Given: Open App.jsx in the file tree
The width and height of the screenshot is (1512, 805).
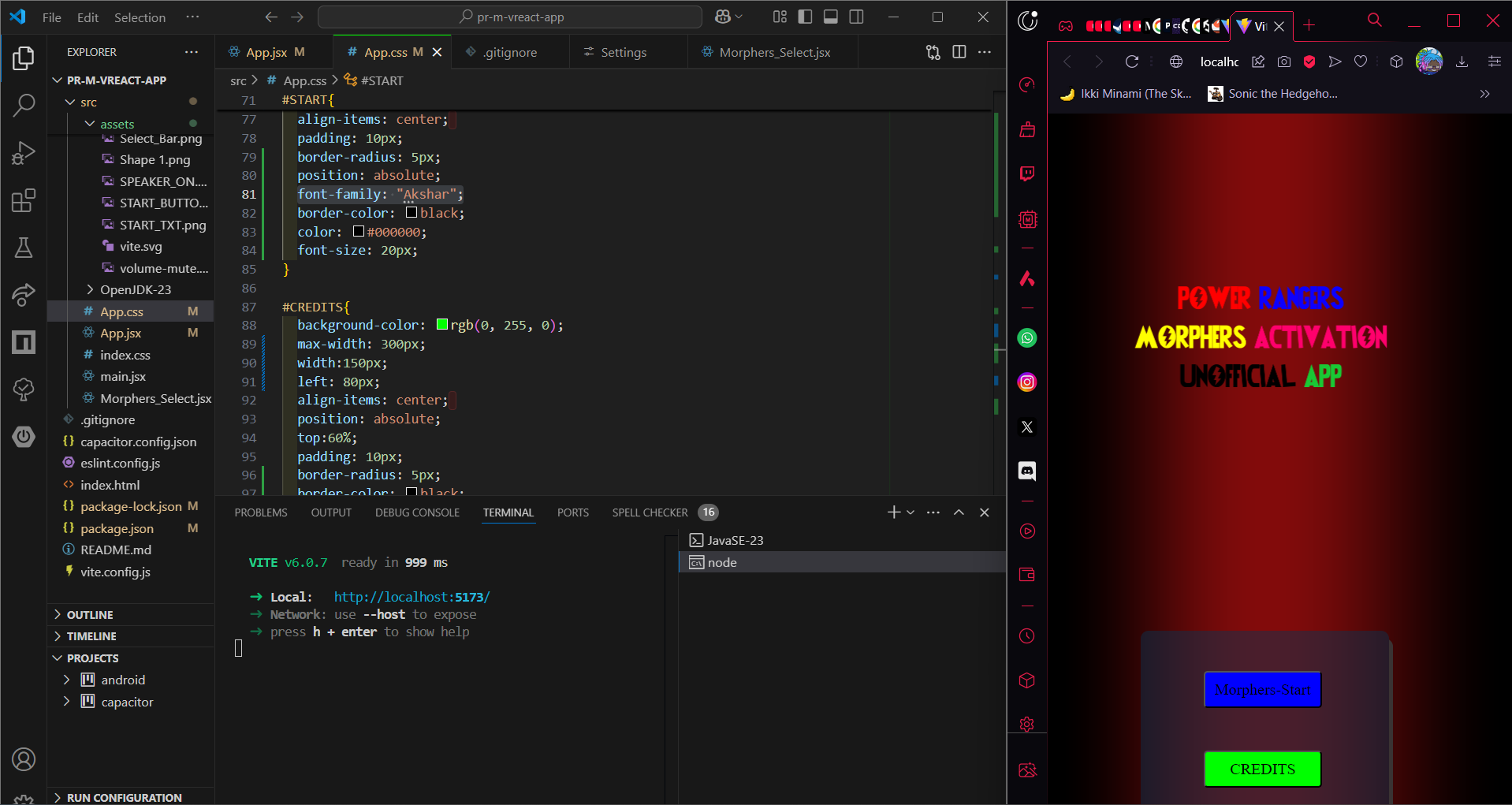Looking at the screenshot, I should pos(121,333).
